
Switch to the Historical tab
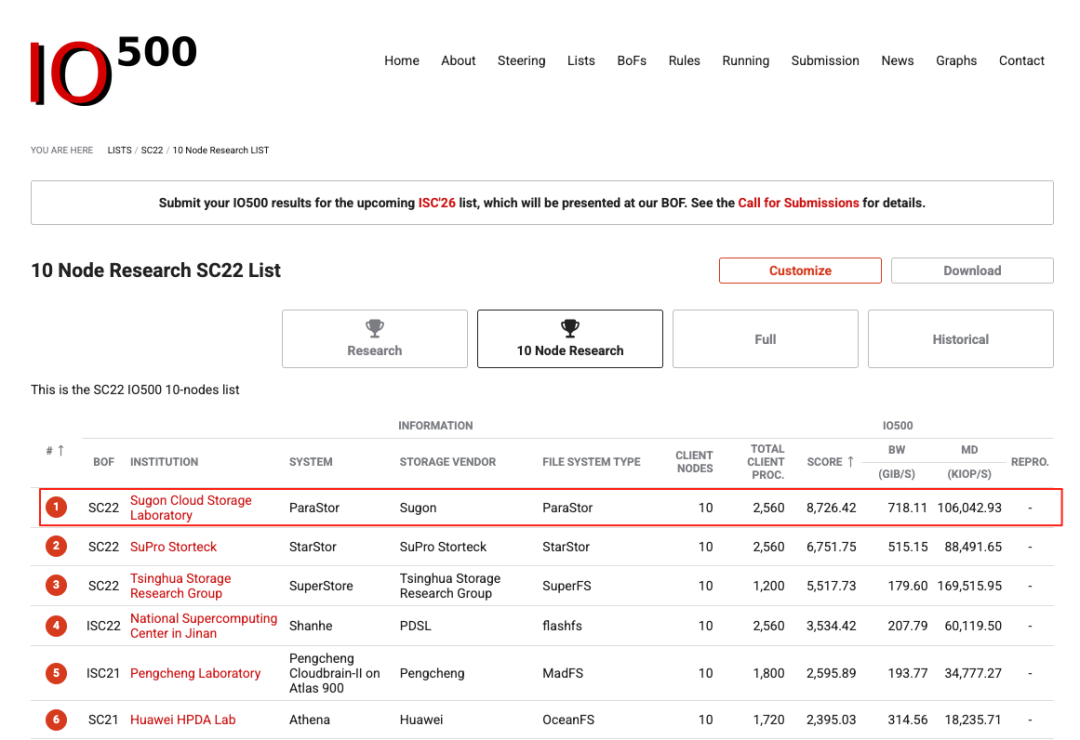pos(961,339)
